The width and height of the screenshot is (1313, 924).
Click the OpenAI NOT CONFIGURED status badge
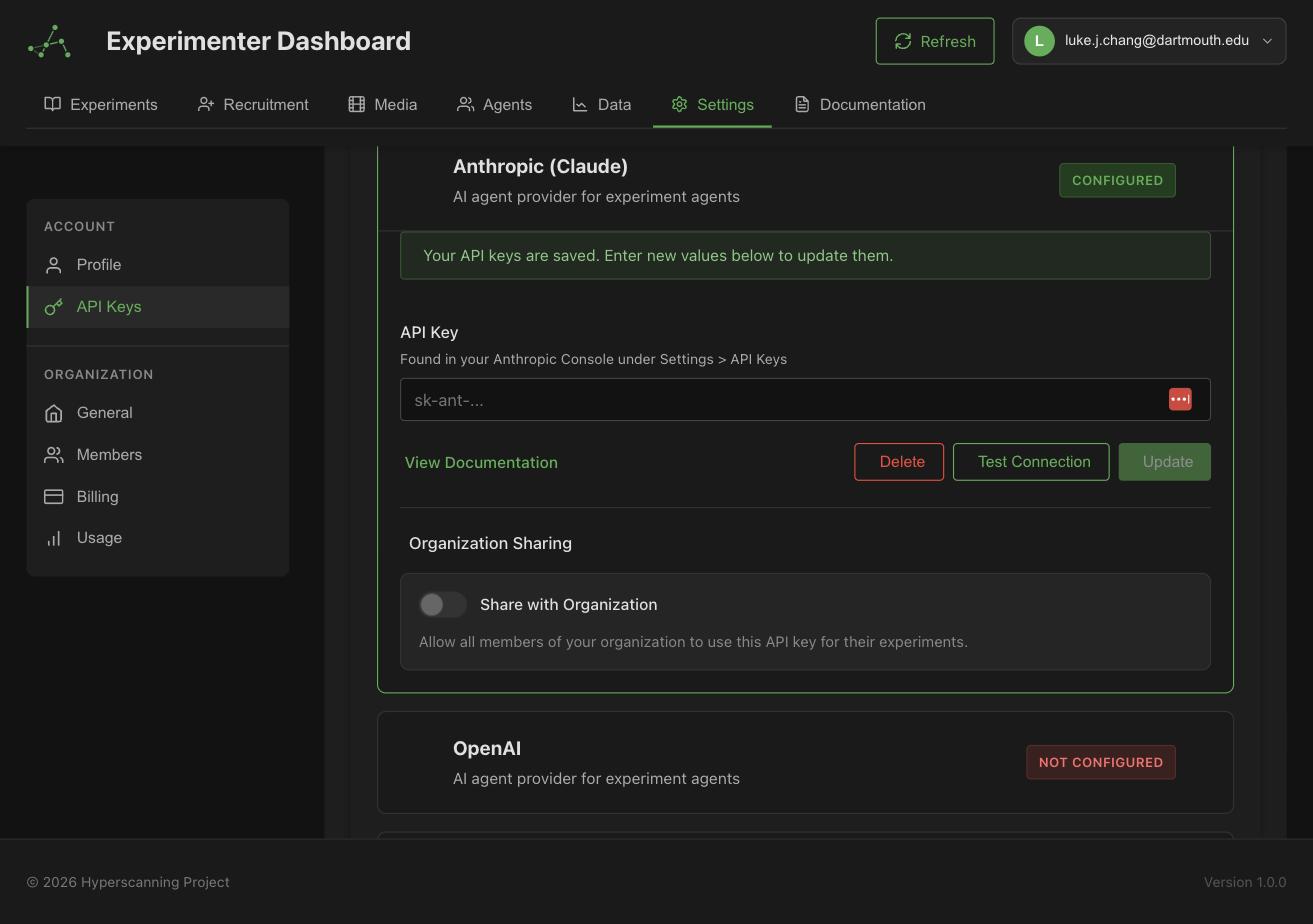[x=1100, y=762]
